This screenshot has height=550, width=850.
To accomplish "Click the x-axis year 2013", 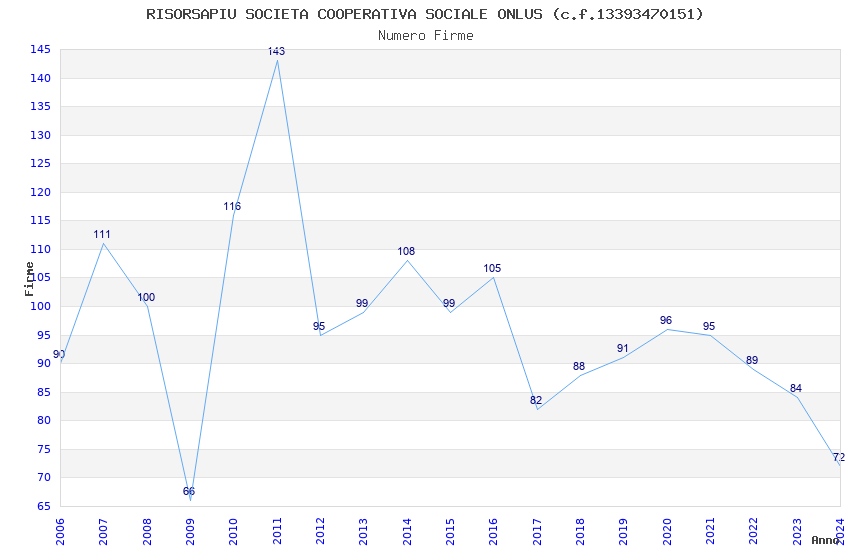I will (x=363, y=532).
